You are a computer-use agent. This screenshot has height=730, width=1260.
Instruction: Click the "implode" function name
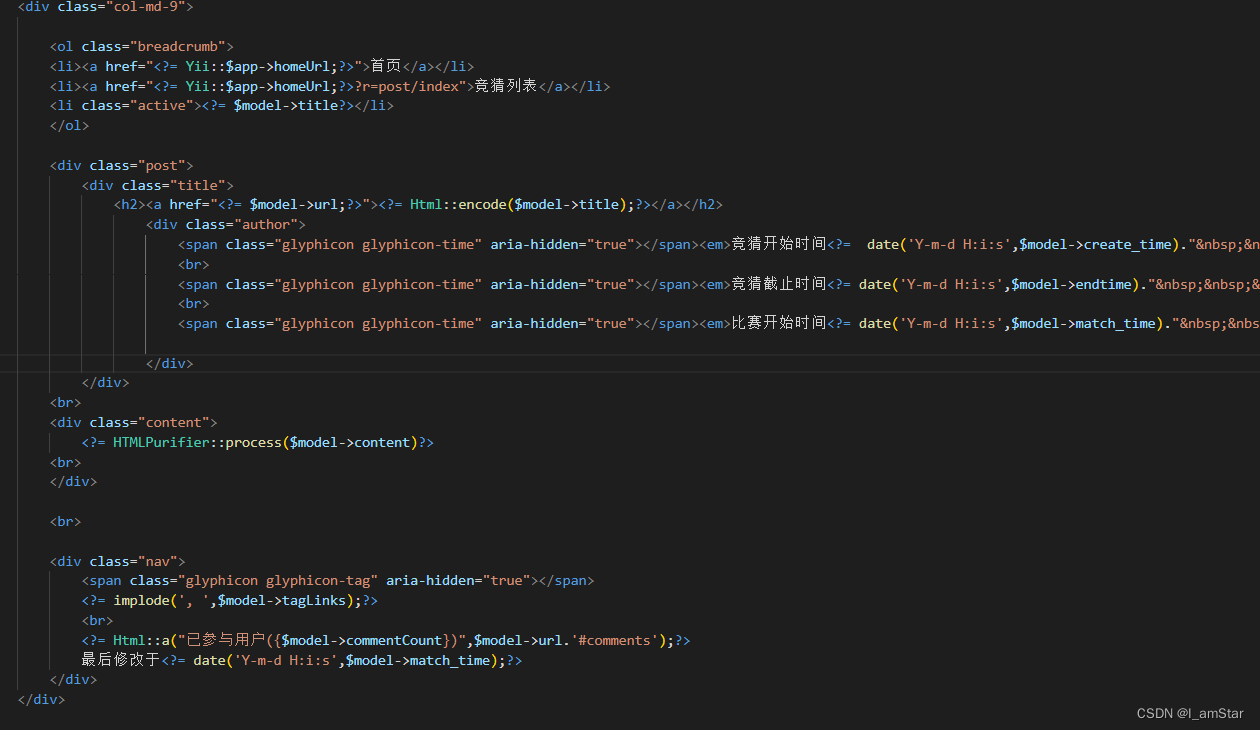(x=141, y=600)
